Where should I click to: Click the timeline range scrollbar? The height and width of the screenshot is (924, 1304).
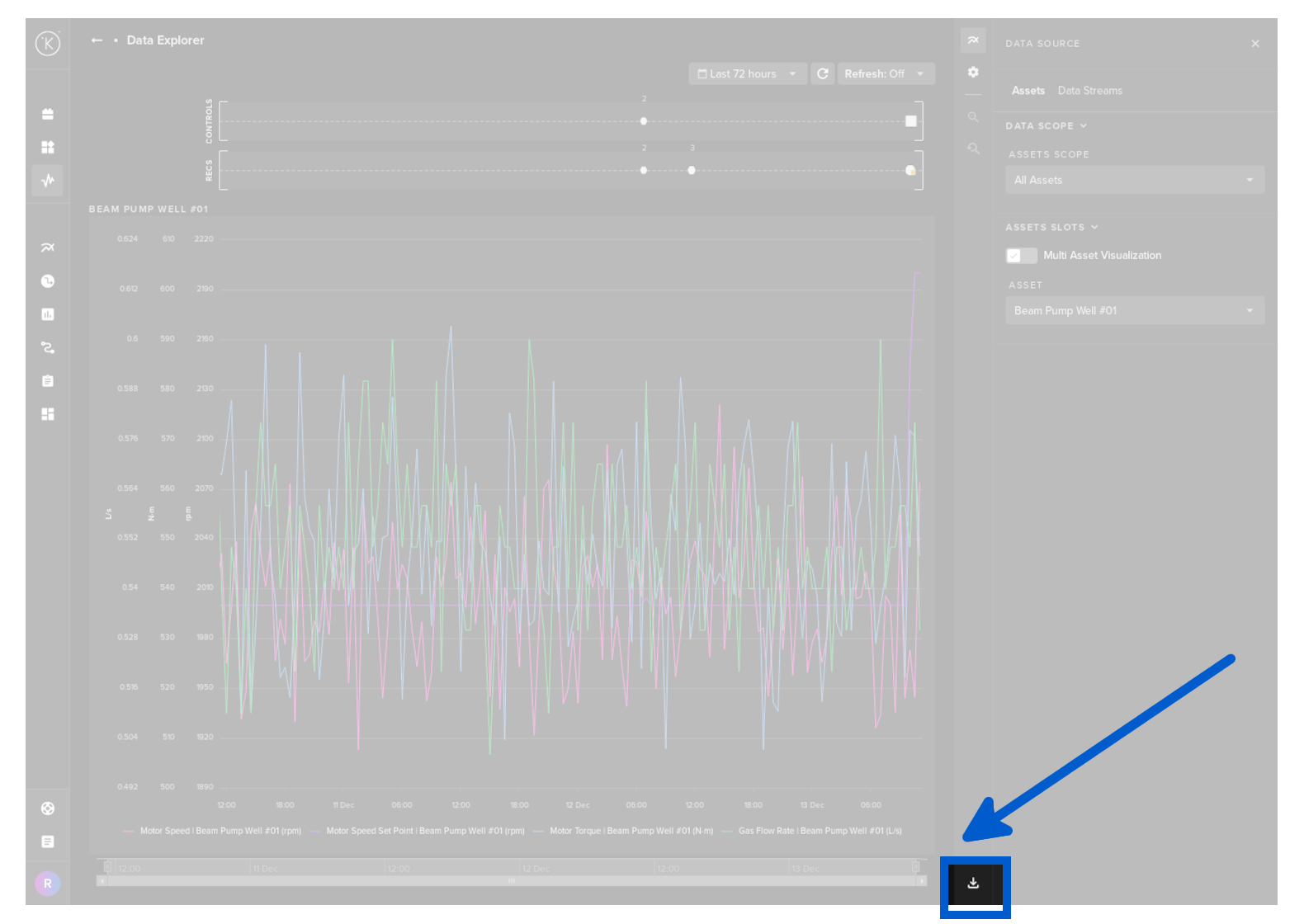pos(512,881)
